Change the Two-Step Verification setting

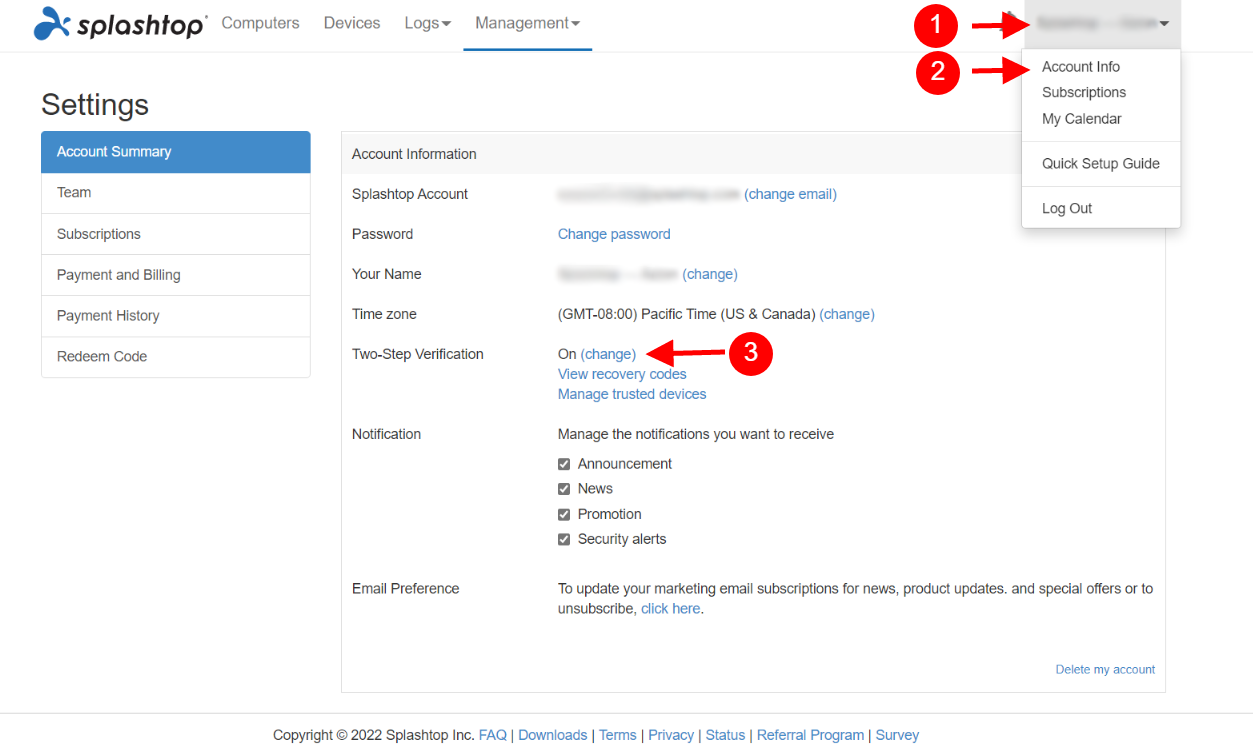coord(608,354)
